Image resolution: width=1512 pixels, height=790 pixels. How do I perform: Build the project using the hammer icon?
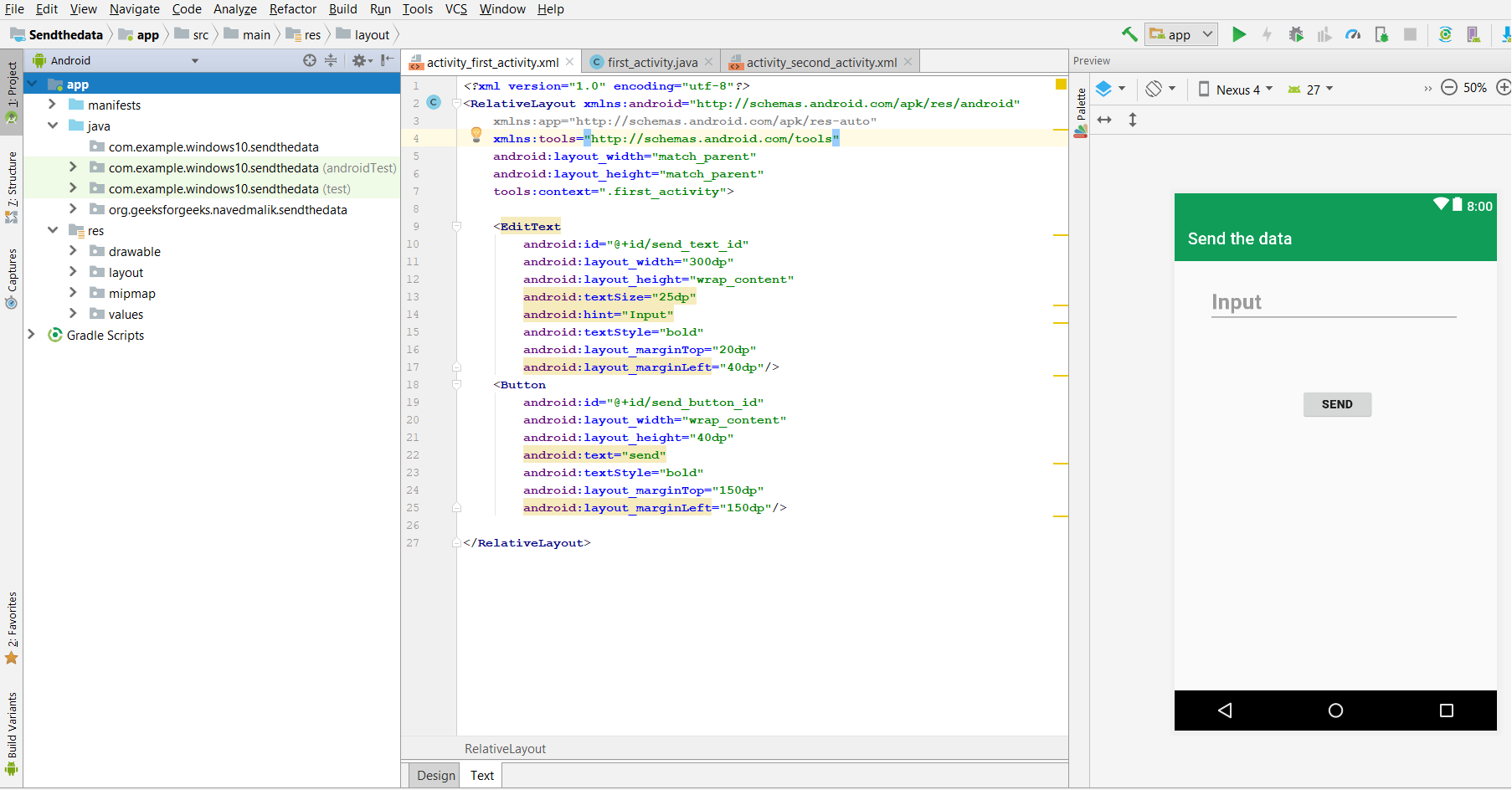point(1129,34)
